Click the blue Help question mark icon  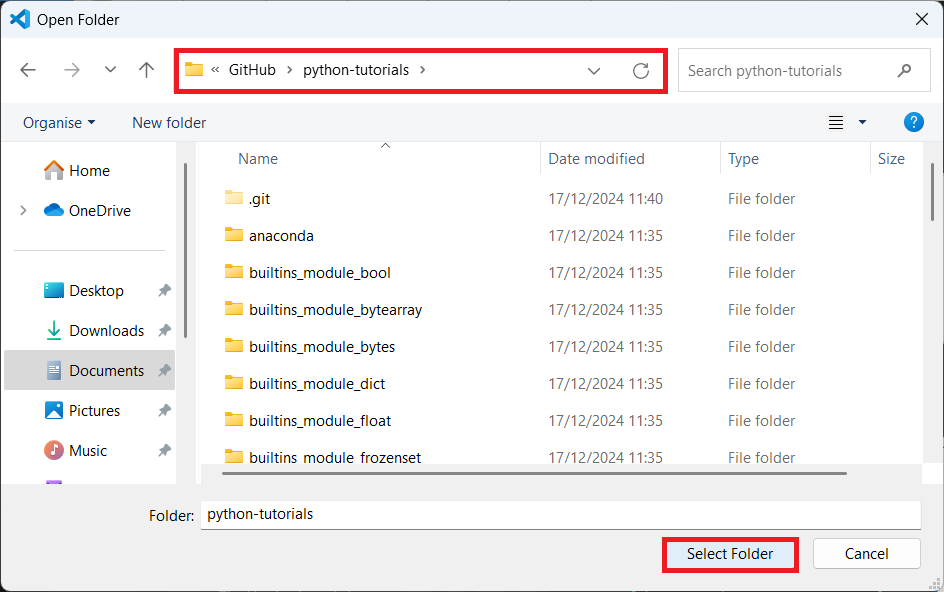click(913, 122)
